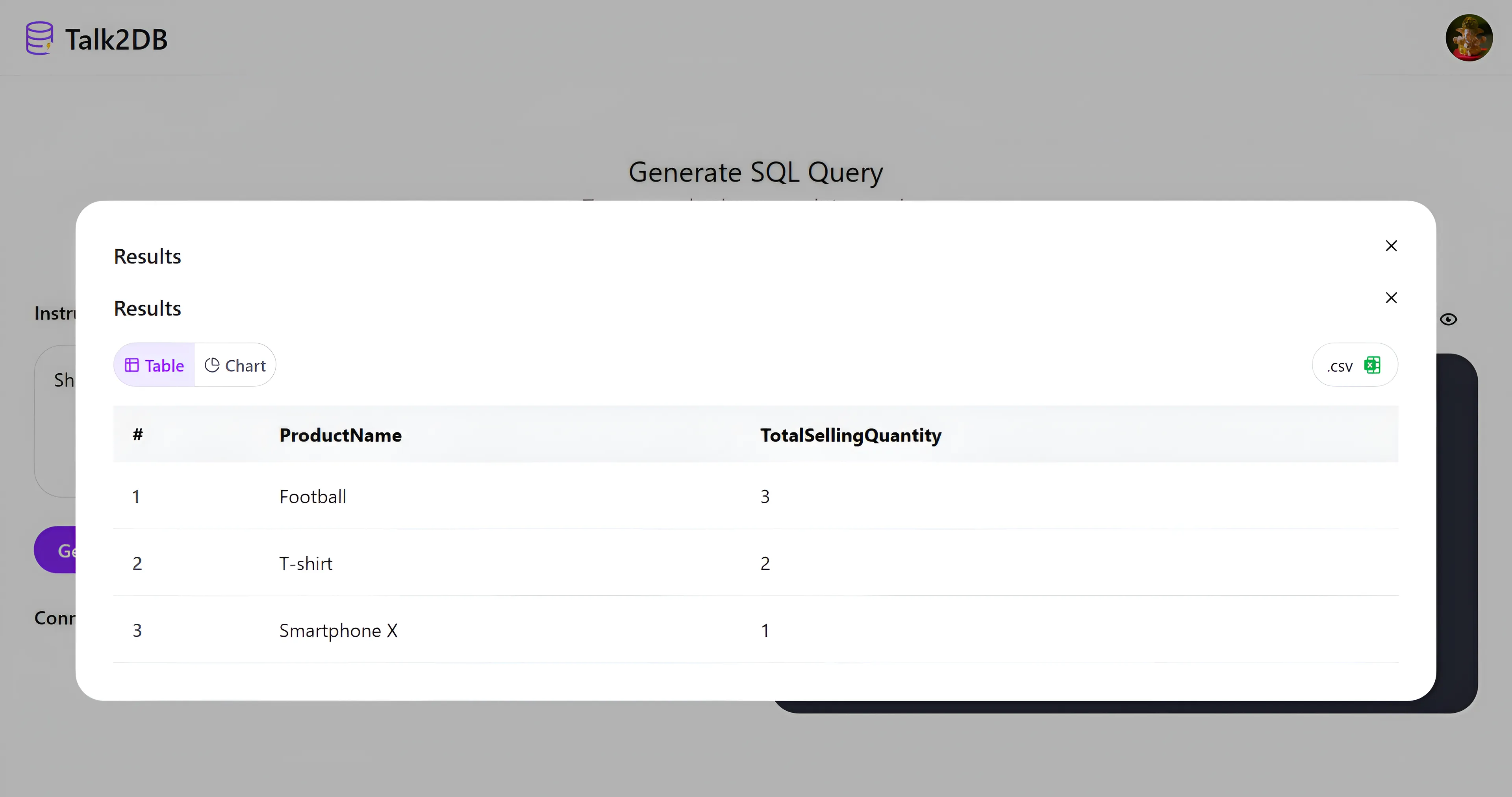
Task: Click the ProductName column header
Action: tap(341, 435)
